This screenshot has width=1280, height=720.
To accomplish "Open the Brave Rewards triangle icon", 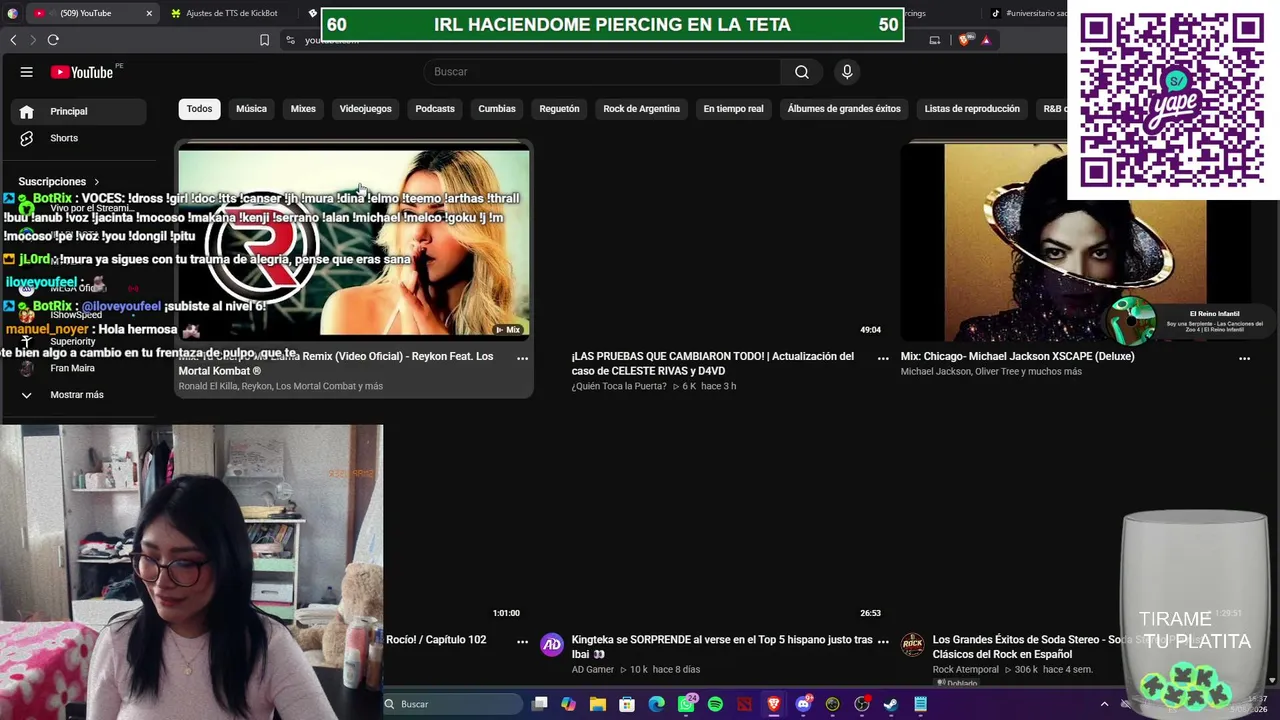I will pos(986,40).
